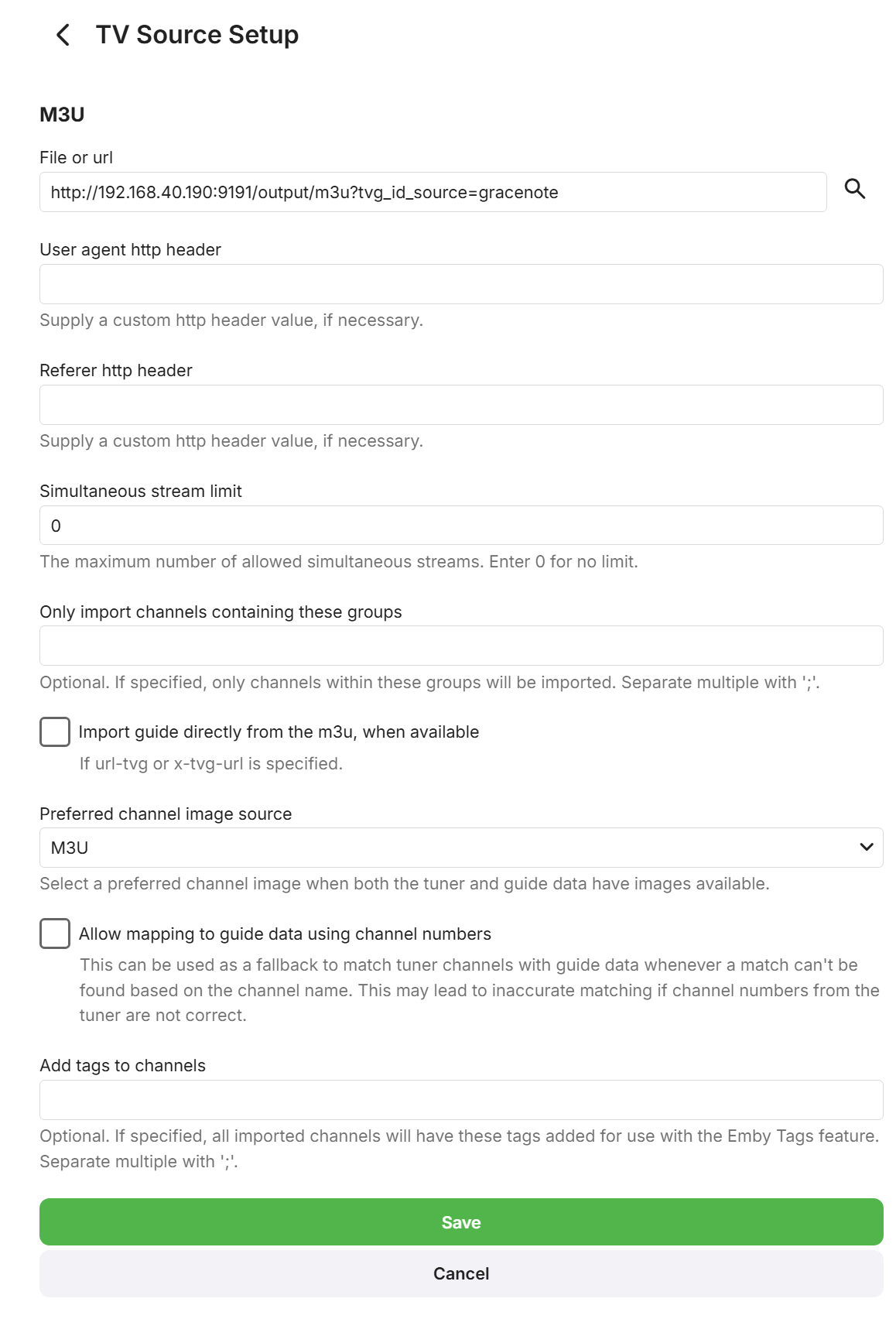Focus the File or url text field
The width and height of the screenshot is (896, 1319).
(433, 193)
